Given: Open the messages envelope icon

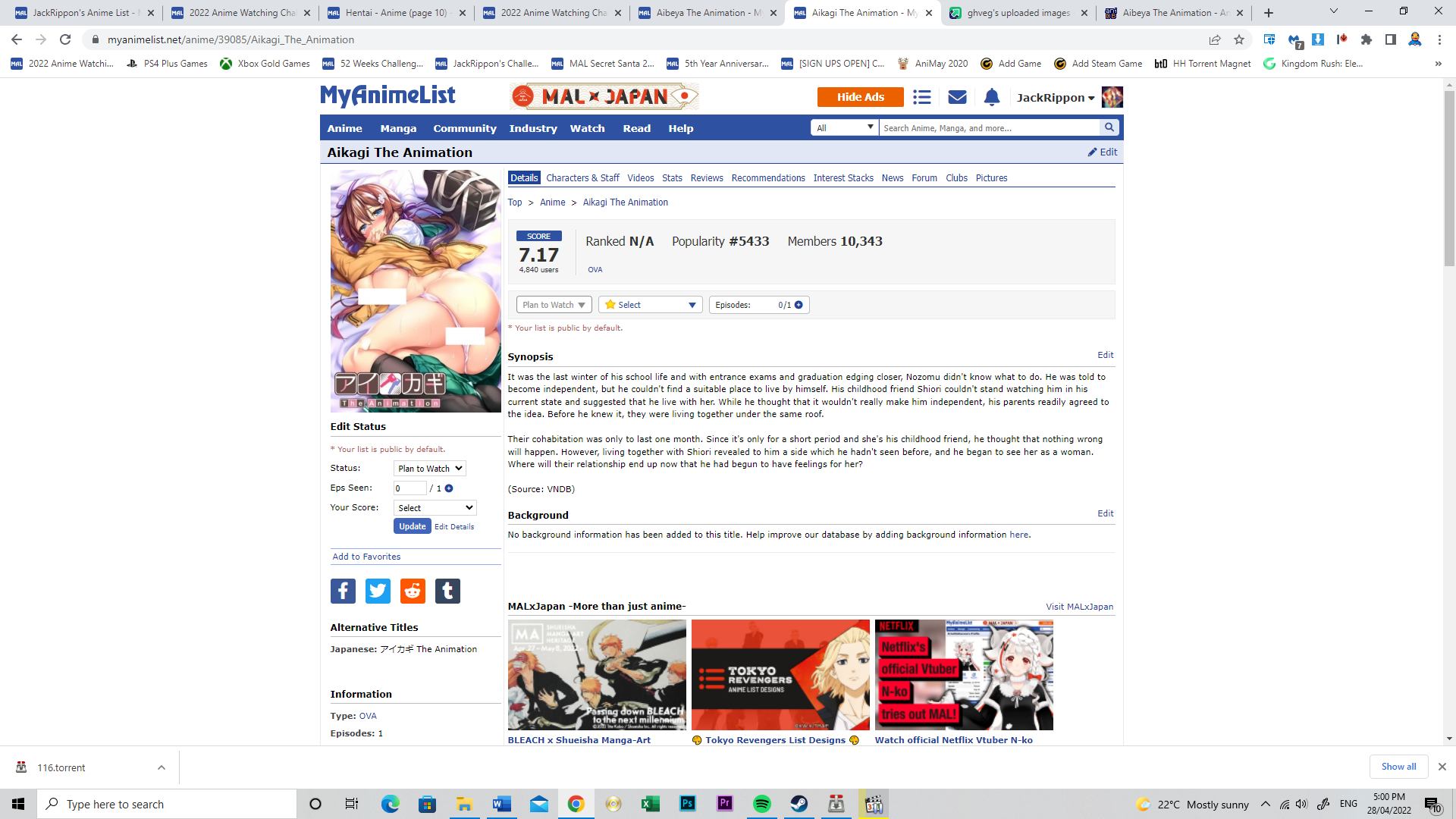Looking at the screenshot, I should click(957, 97).
